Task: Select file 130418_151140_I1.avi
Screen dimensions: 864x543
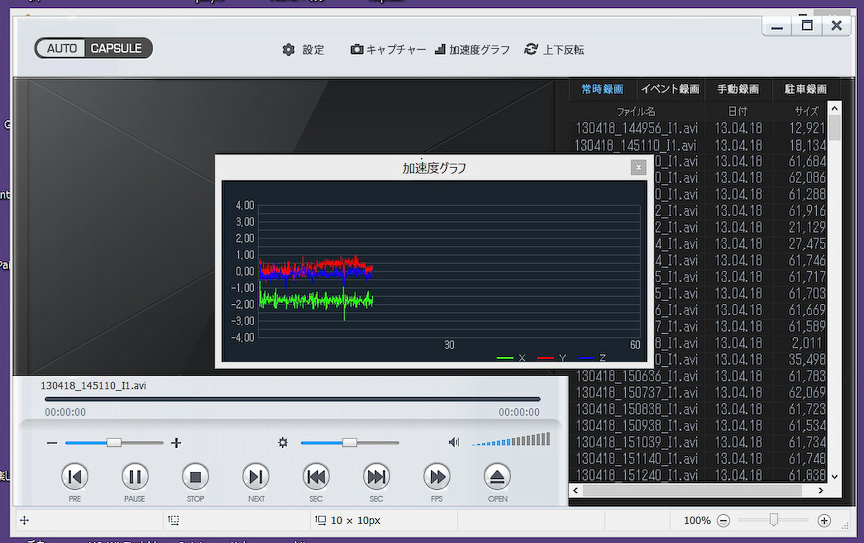Action: pyautogui.click(x=636, y=459)
